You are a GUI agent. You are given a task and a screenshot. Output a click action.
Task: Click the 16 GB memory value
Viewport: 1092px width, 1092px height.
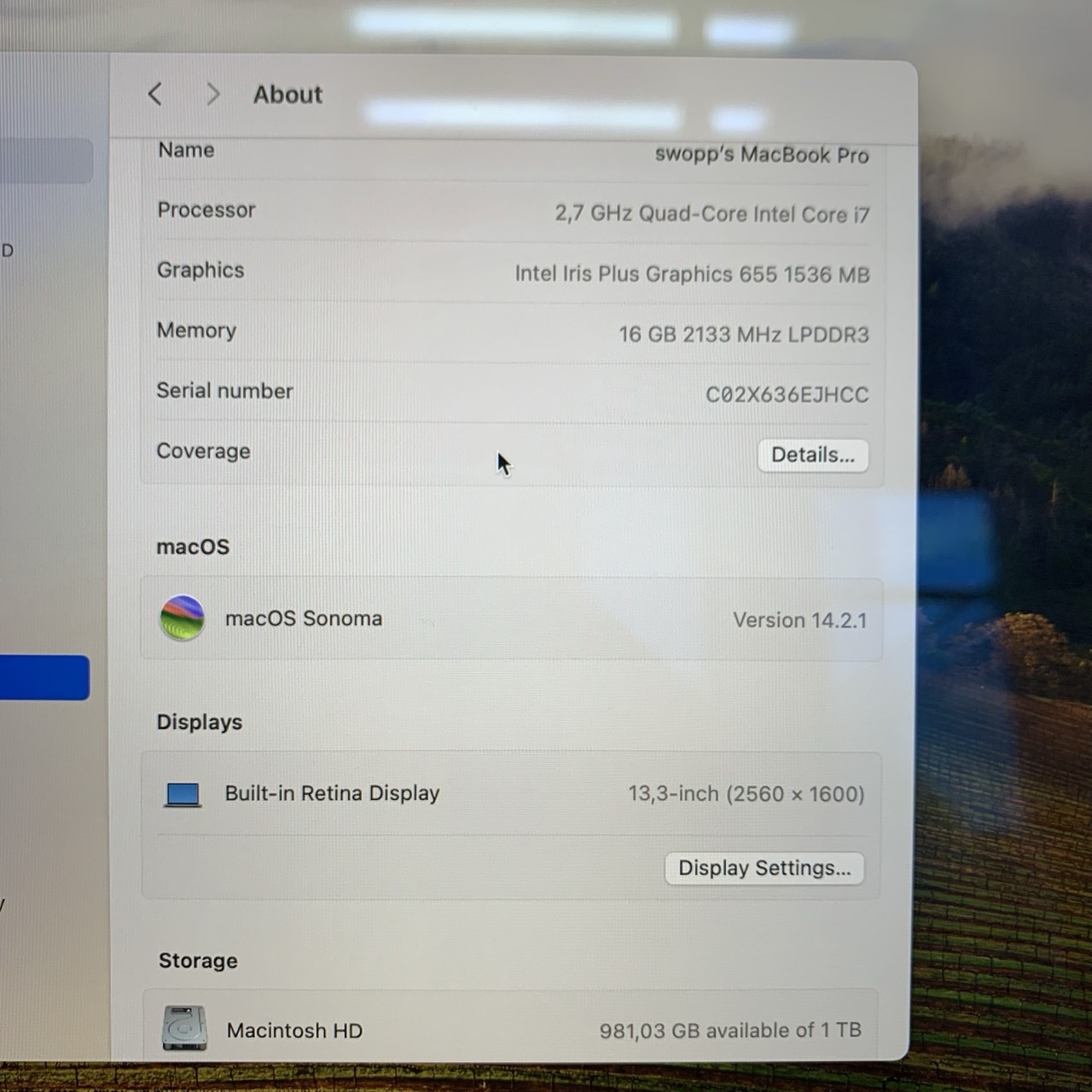(x=743, y=334)
